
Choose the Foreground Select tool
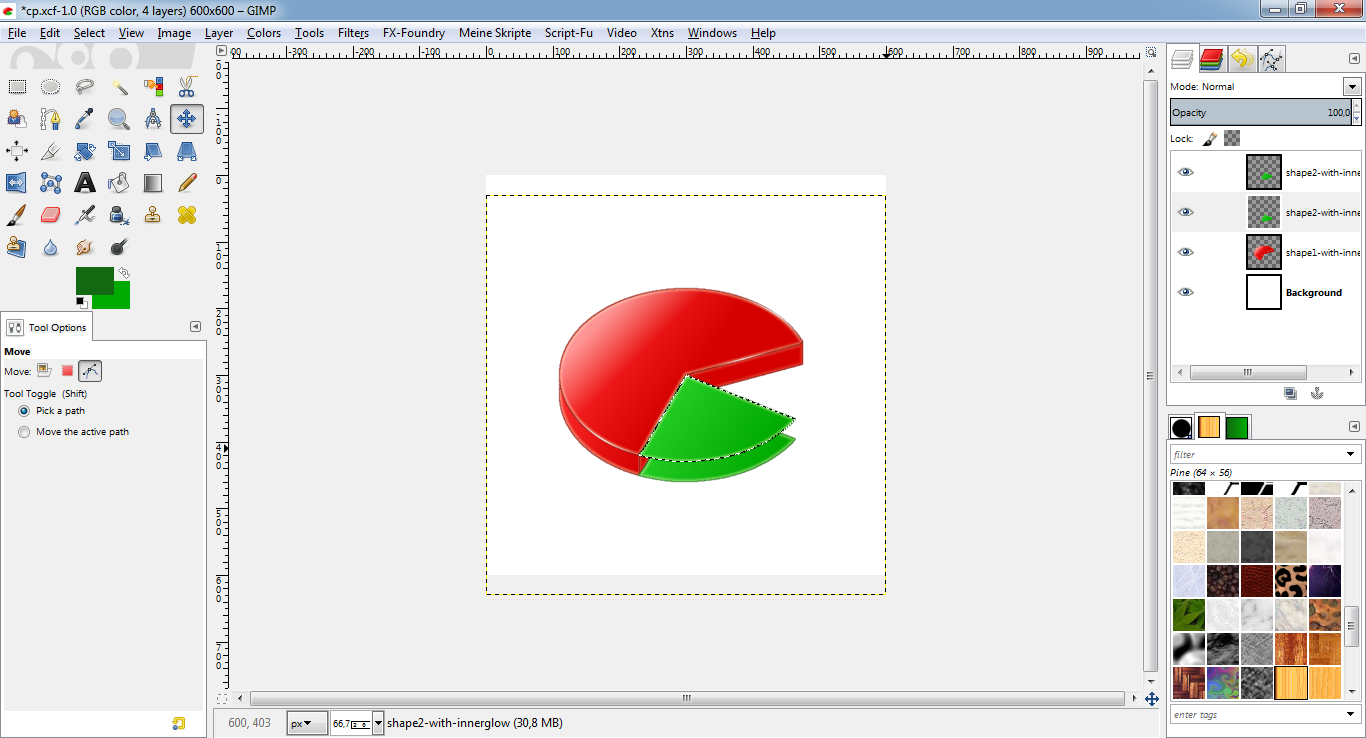pyautogui.click(x=17, y=119)
